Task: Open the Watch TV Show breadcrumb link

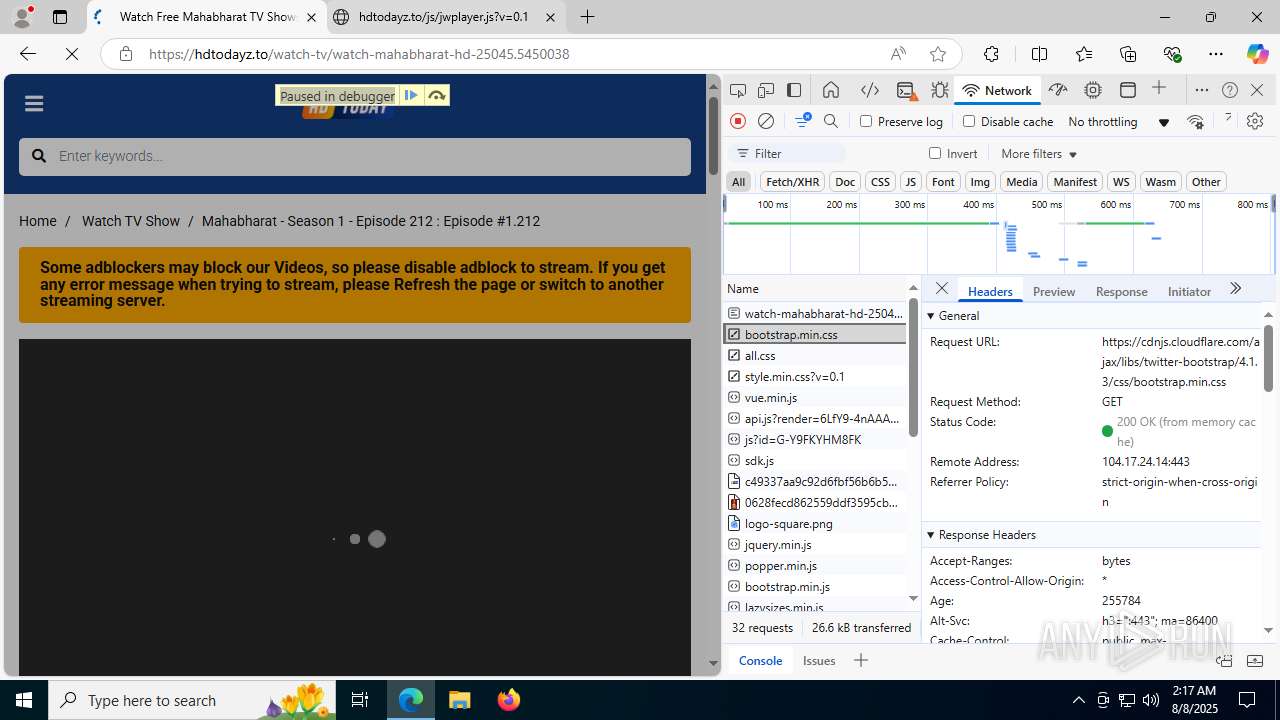Action: click(x=131, y=221)
